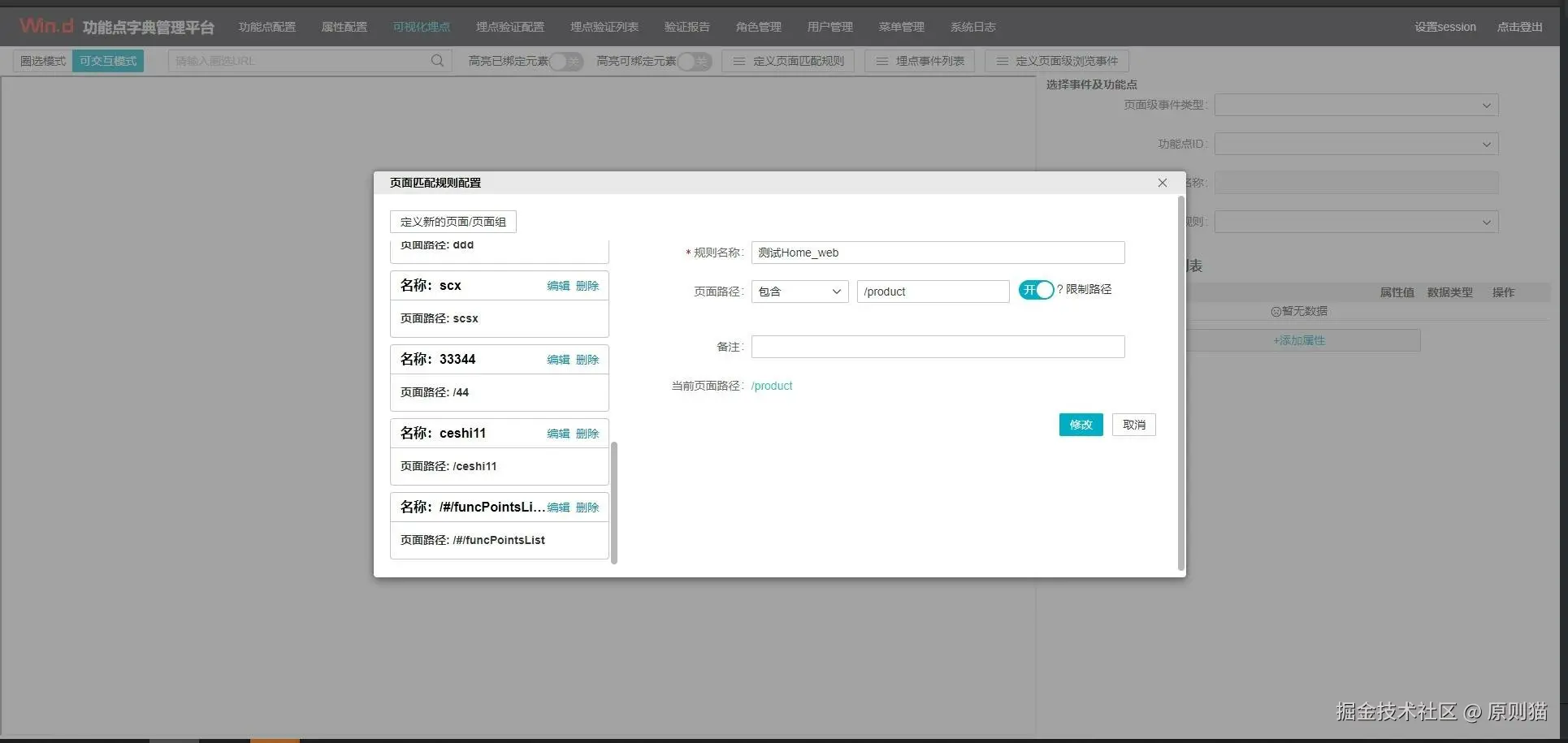Expand the 功能点ID dropdown
The width and height of the screenshot is (1568, 743).
[1357, 145]
